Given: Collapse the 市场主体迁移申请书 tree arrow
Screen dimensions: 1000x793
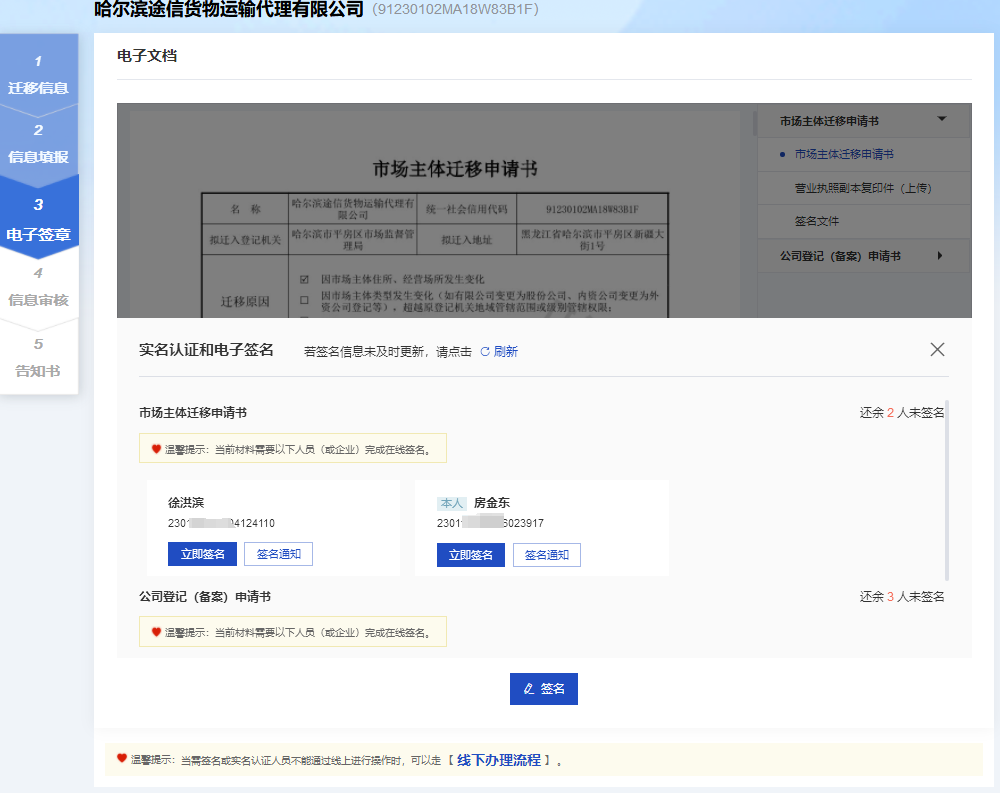Looking at the screenshot, I should tap(941, 120).
